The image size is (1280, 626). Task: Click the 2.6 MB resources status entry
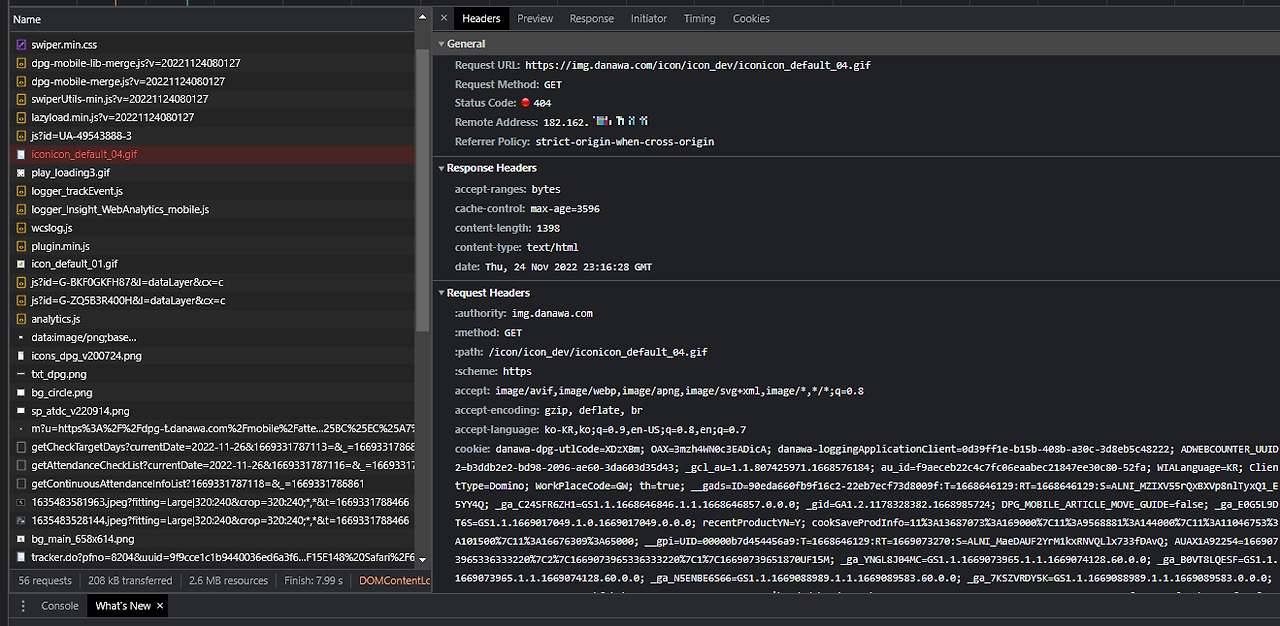point(228,580)
